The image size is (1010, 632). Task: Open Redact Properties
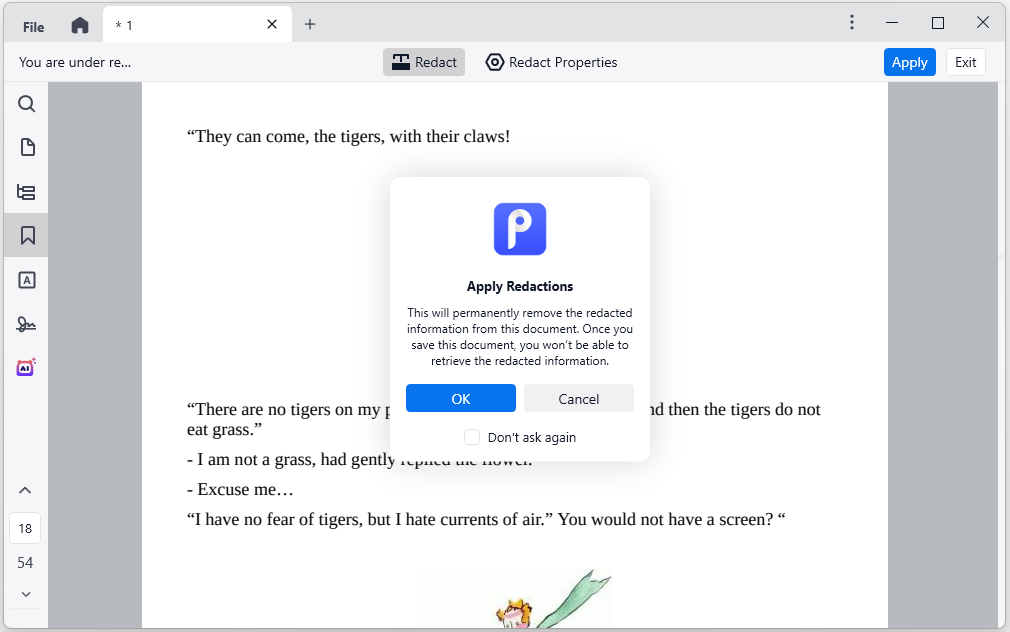point(551,62)
